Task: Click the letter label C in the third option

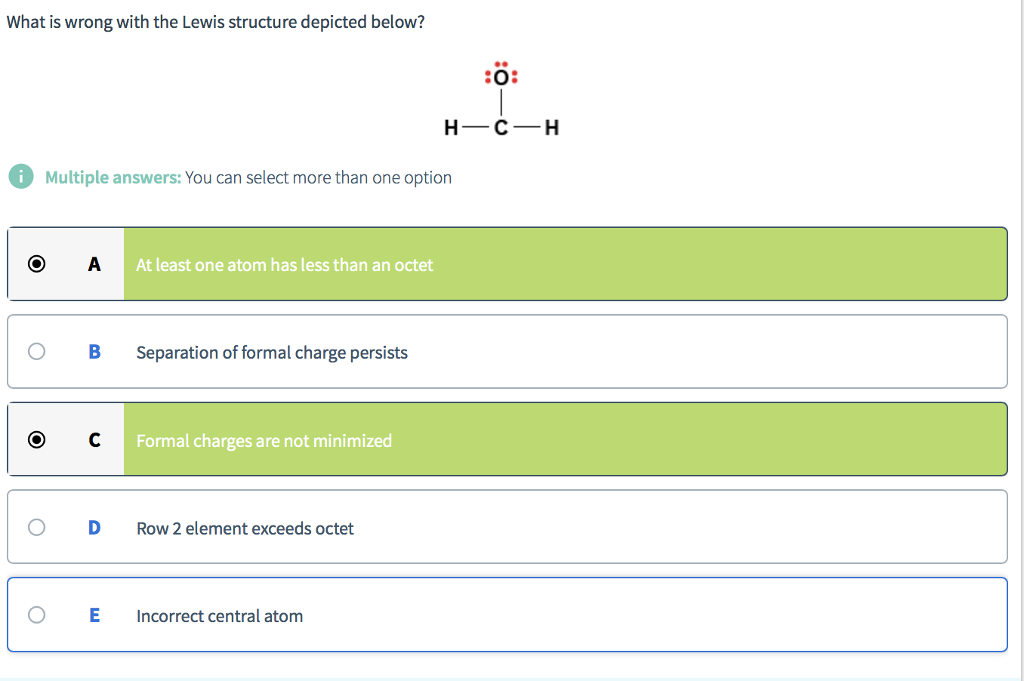Action: (x=94, y=440)
